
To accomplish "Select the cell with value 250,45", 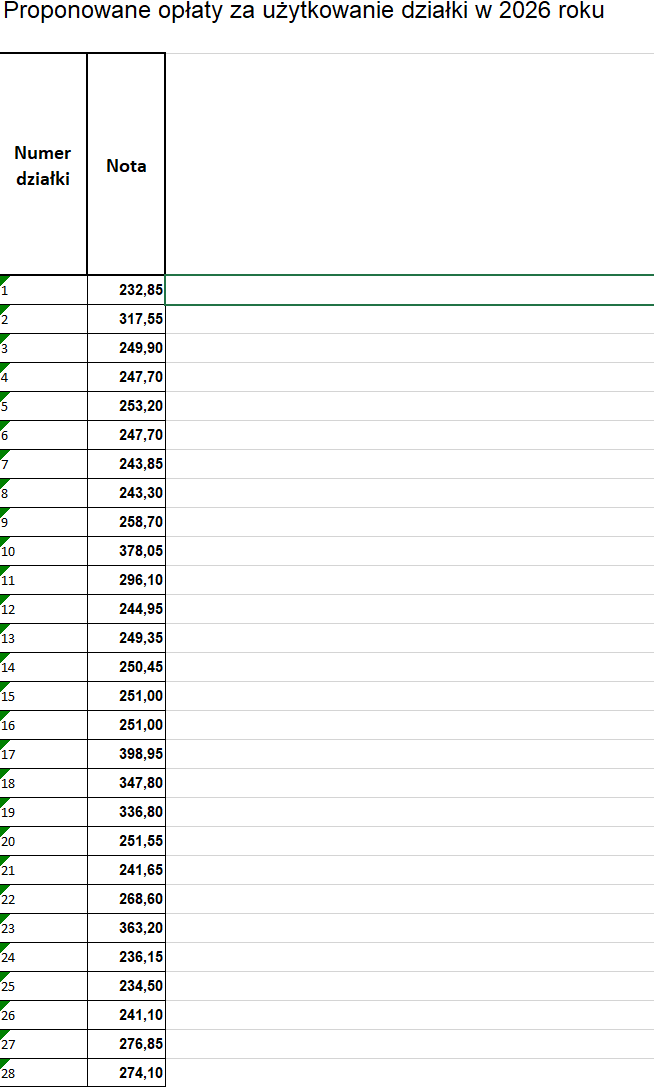I will 126,667.
